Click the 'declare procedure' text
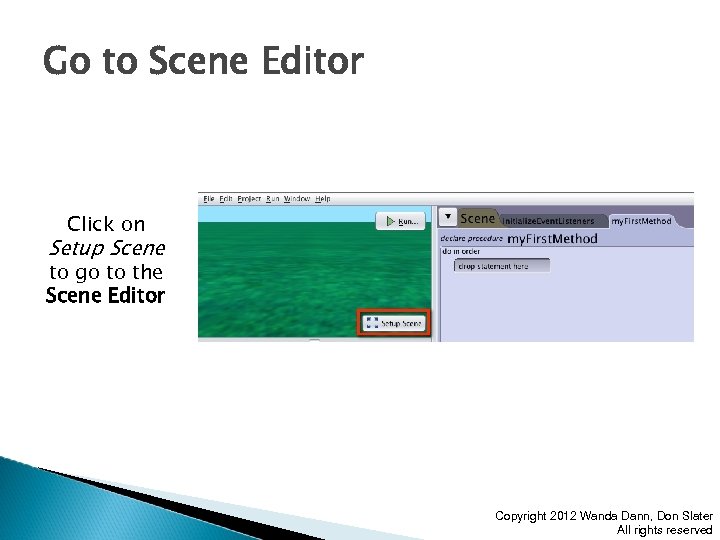The image size is (720, 540). click(471, 239)
